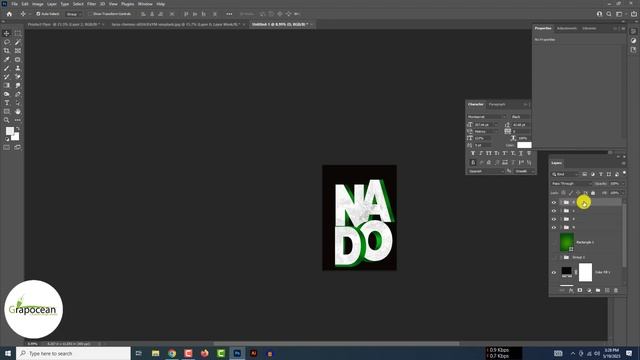The height and width of the screenshot is (360, 640).
Task: Open the Edit Toolbar three-dots button
Action: (18, 120)
